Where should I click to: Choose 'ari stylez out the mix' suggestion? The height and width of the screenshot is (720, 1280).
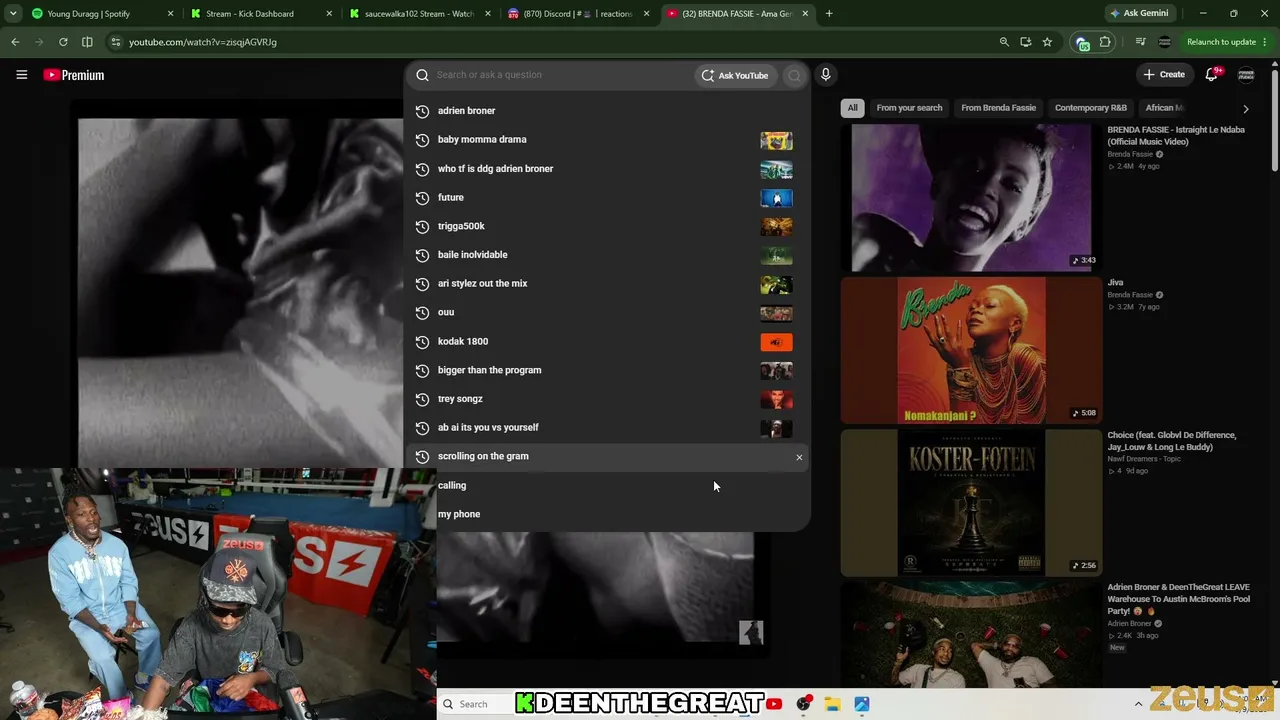(x=606, y=284)
